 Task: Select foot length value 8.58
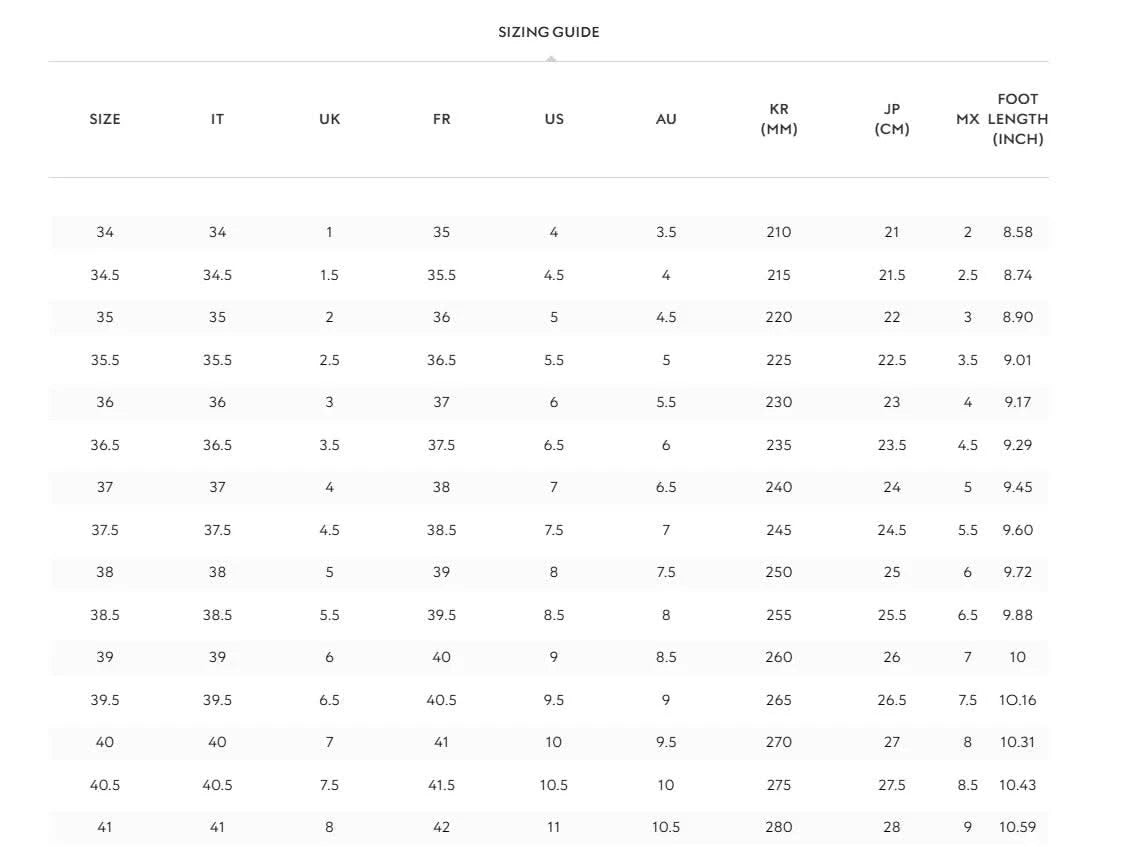click(1018, 232)
